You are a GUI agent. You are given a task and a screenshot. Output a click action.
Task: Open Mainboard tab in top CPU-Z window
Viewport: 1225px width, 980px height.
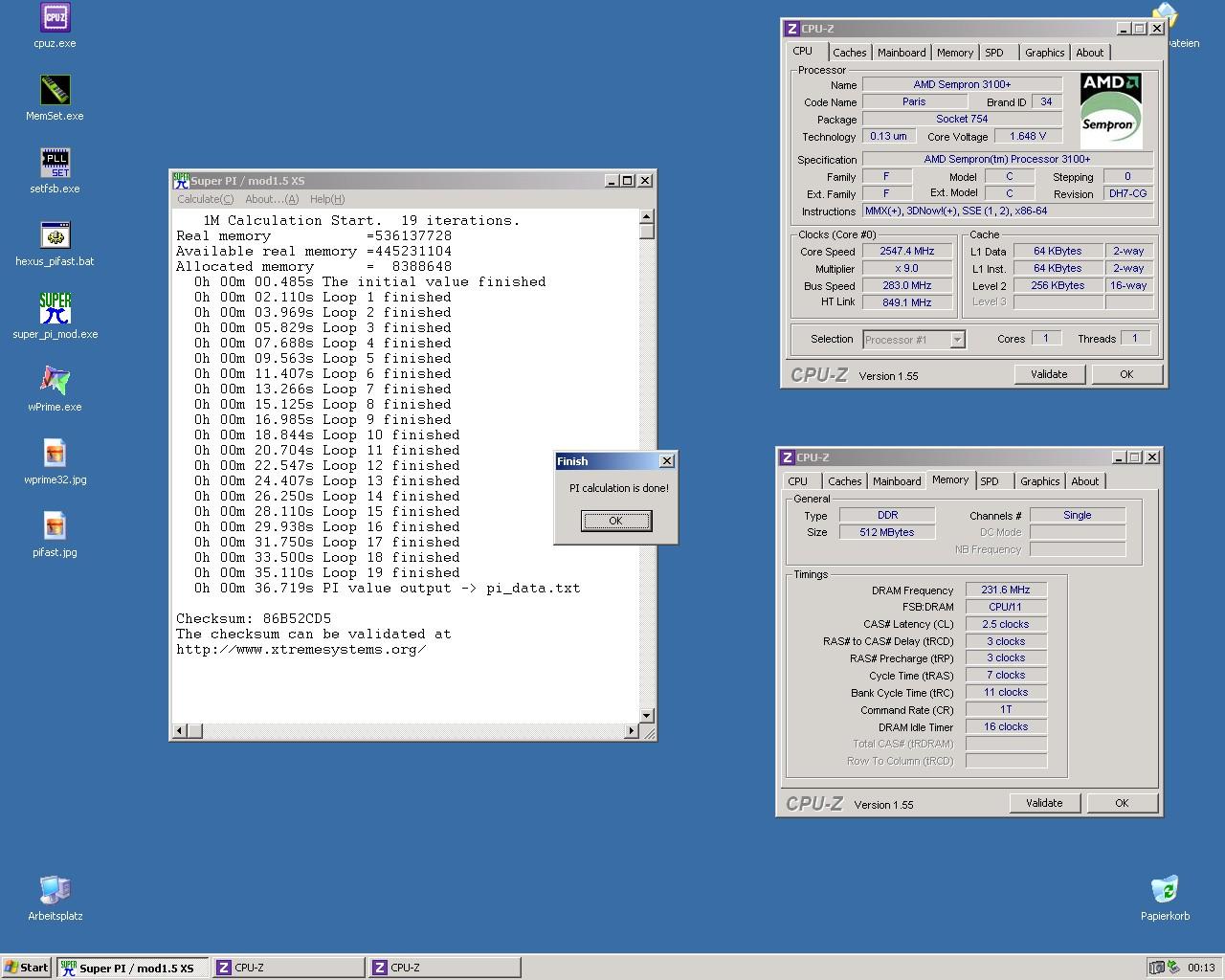pyautogui.click(x=902, y=53)
